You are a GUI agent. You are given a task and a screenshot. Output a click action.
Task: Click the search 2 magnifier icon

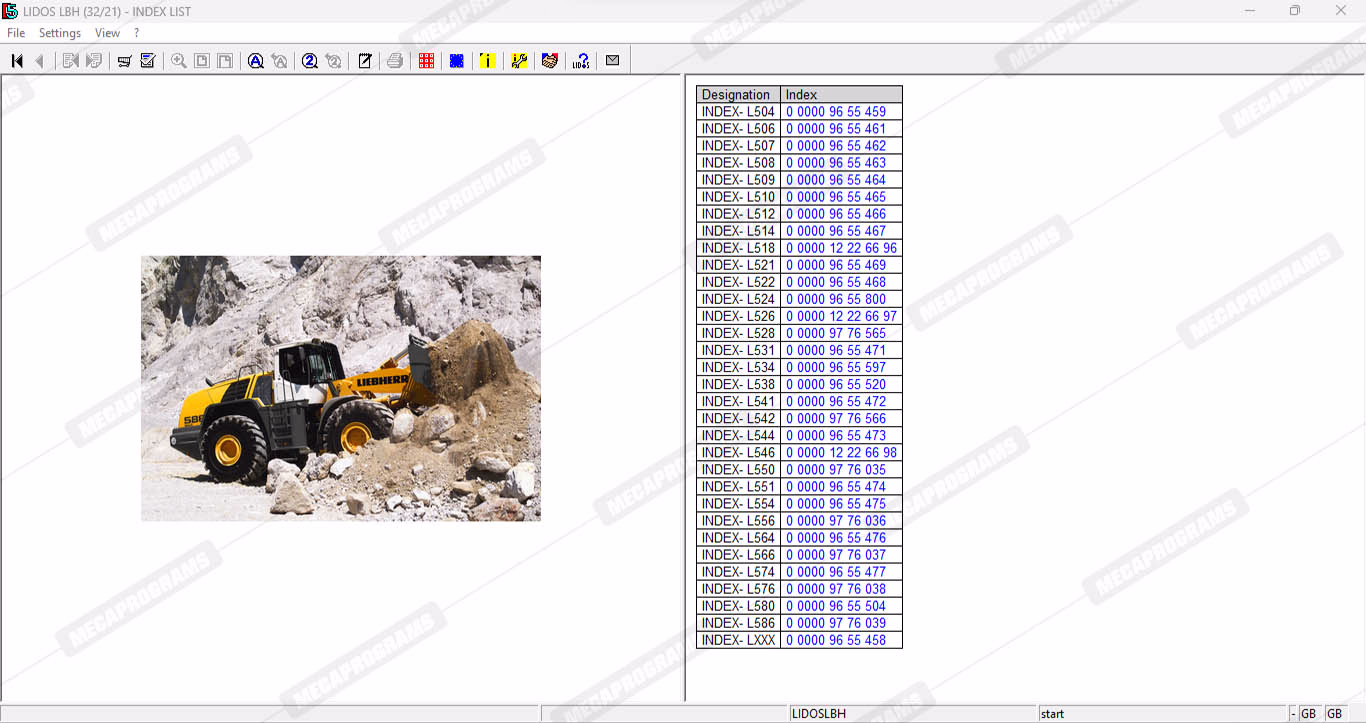click(310, 61)
